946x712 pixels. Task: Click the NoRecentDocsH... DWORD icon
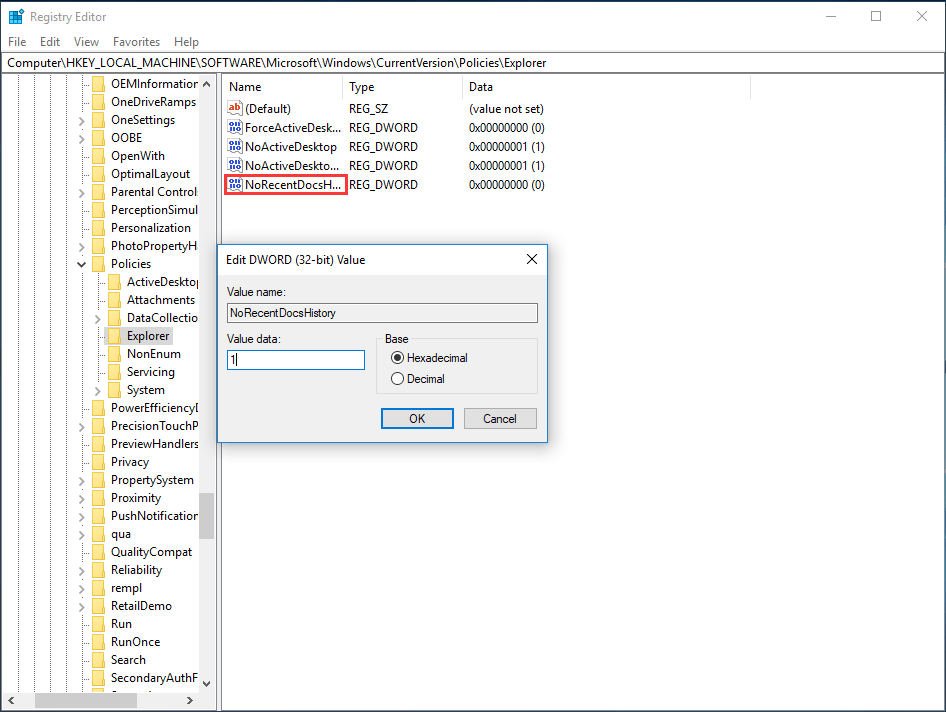(235, 185)
